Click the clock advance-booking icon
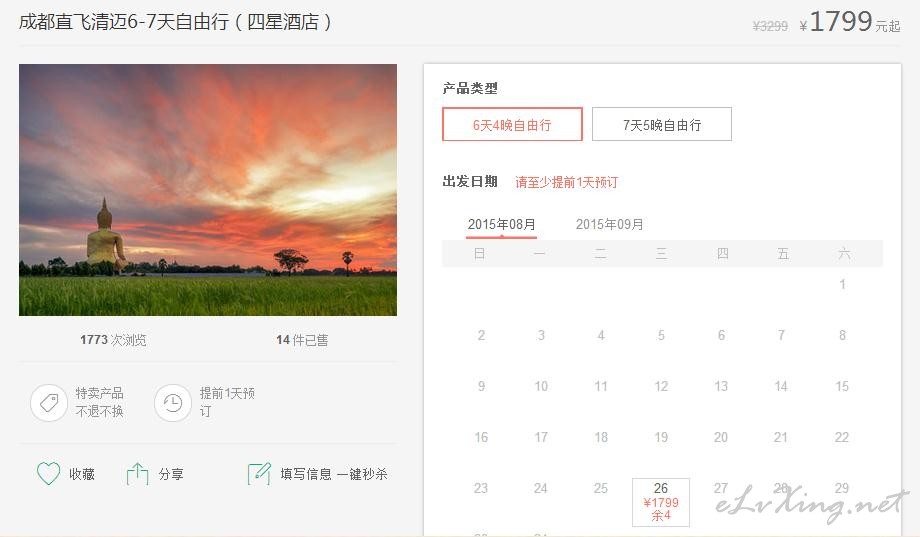 [172, 403]
